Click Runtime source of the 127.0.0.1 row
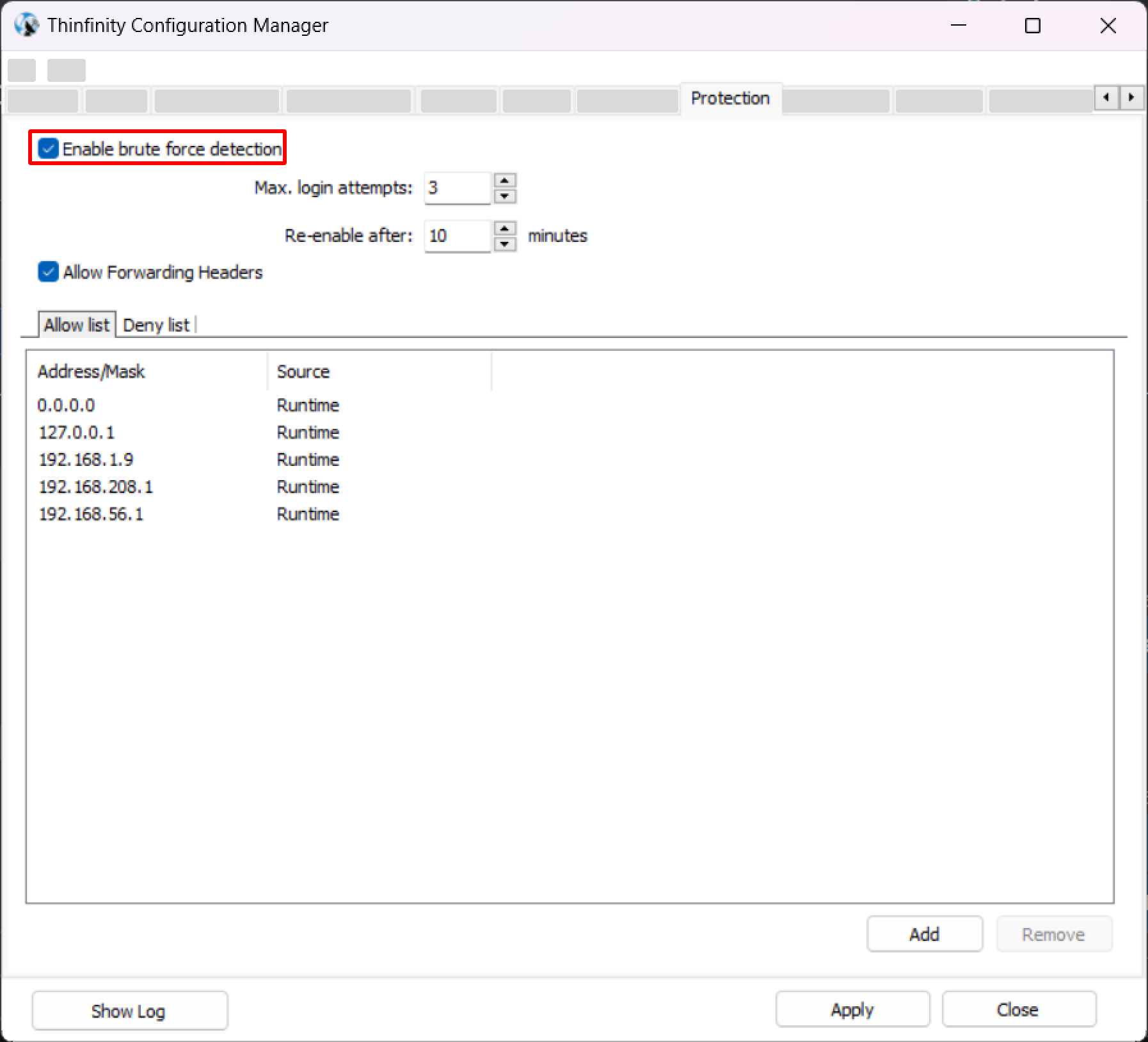 pyautogui.click(x=308, y=433)
